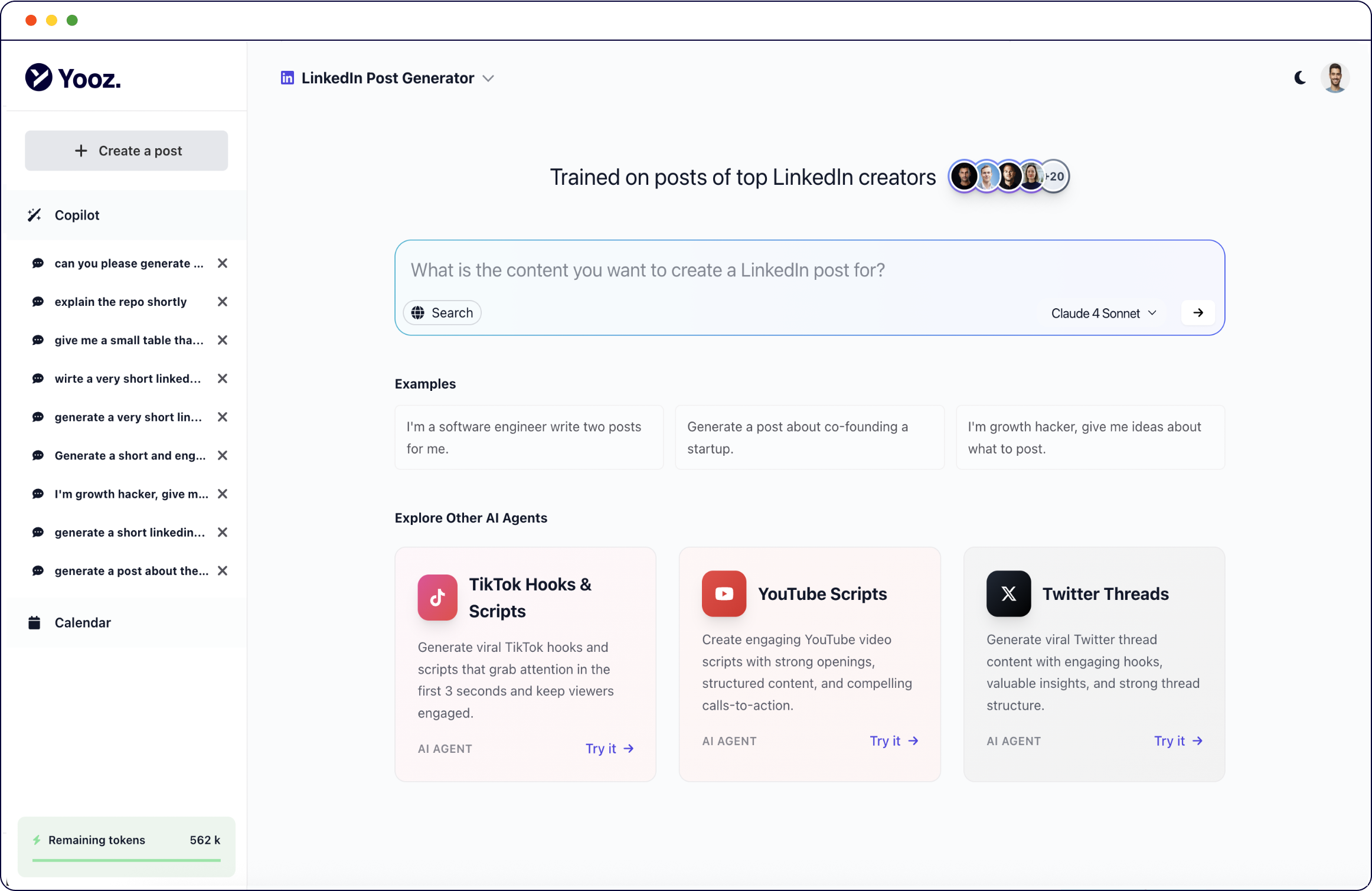1372x891 pixels.
Task: Open chat 'explain the repo shortly'
Action: (120, 302)
